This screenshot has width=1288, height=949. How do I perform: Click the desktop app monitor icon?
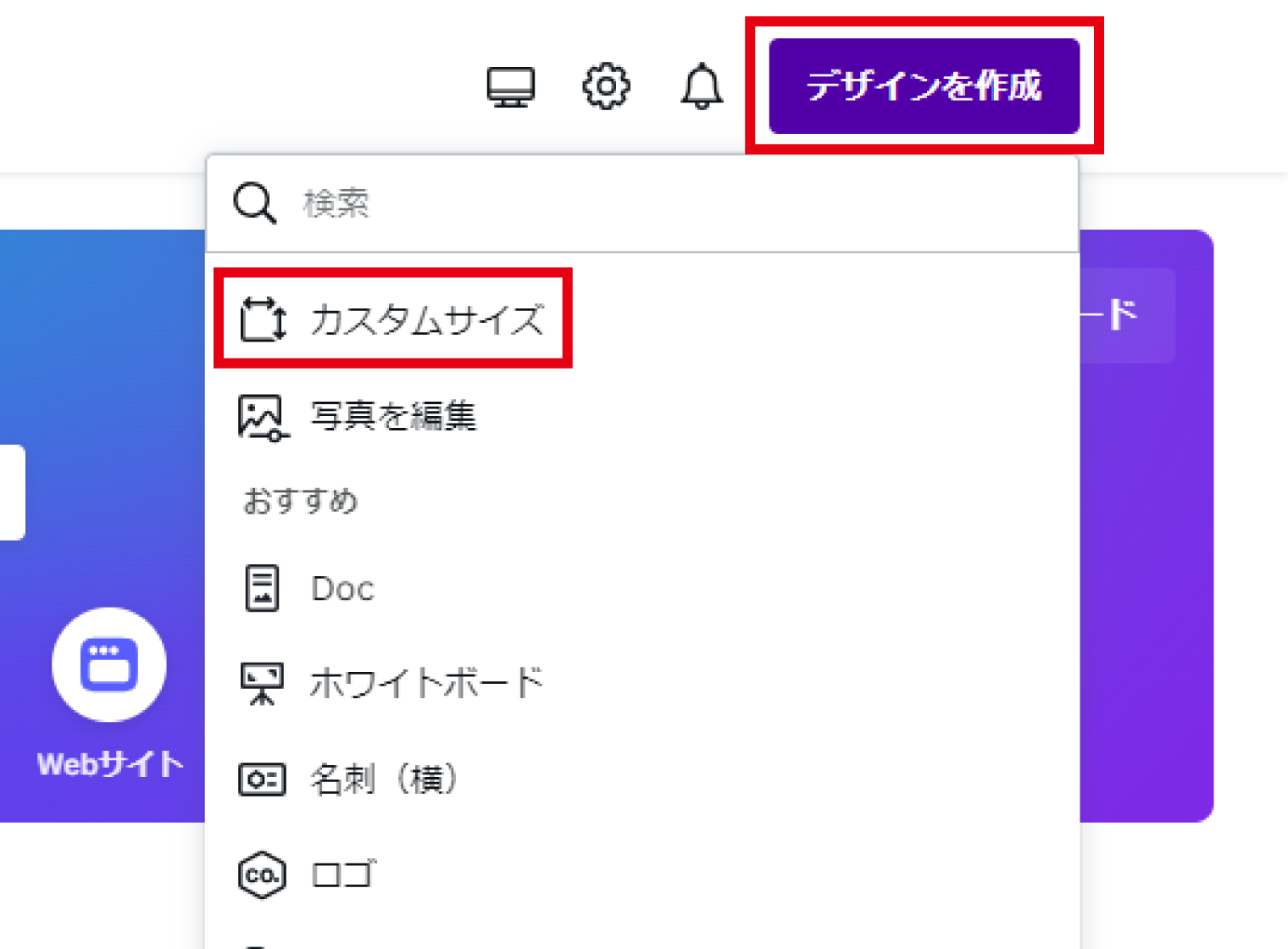pyautogui.click(x=510, y=86)
